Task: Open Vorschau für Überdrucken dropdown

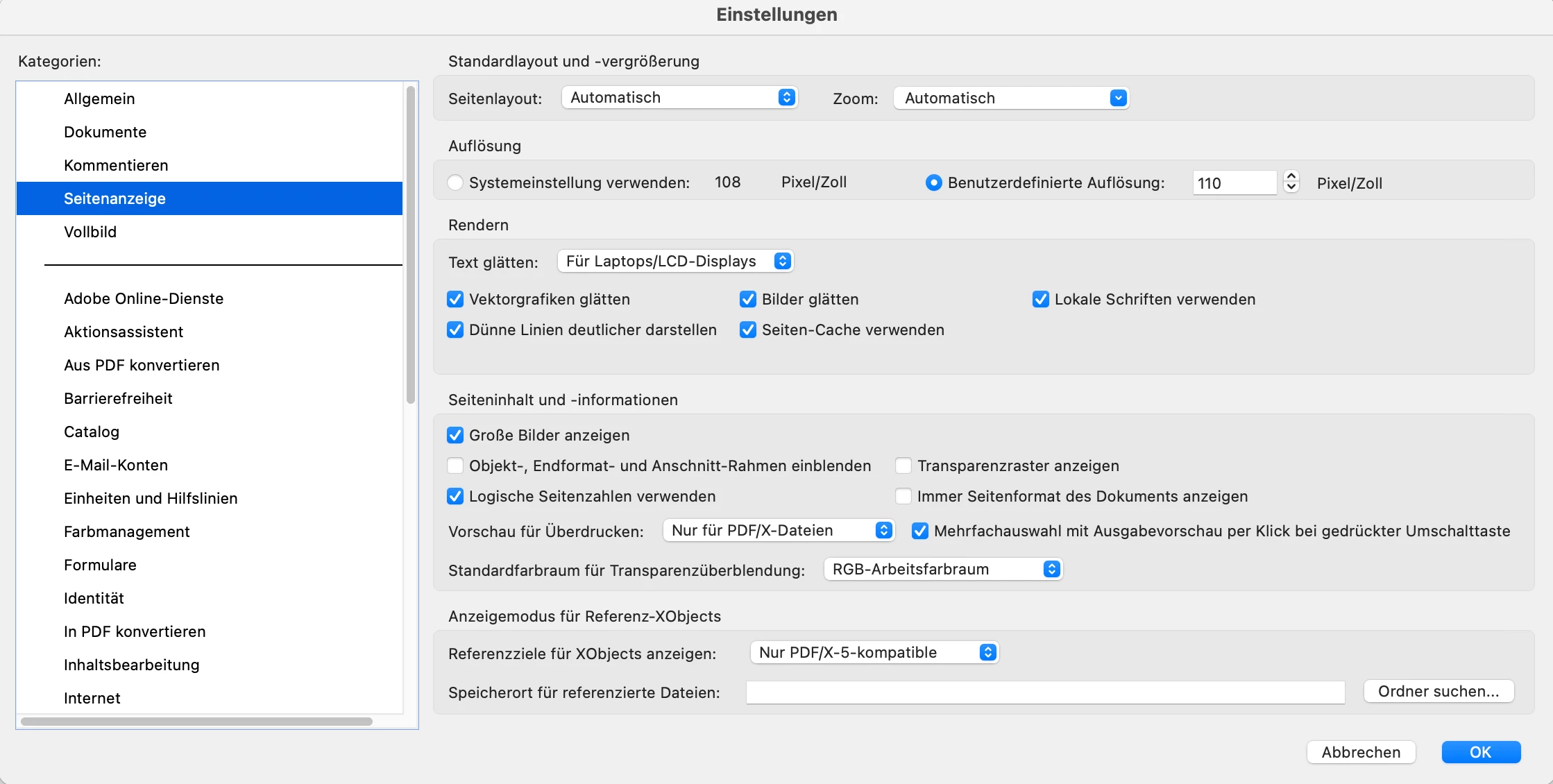Action: coord(778,531)
